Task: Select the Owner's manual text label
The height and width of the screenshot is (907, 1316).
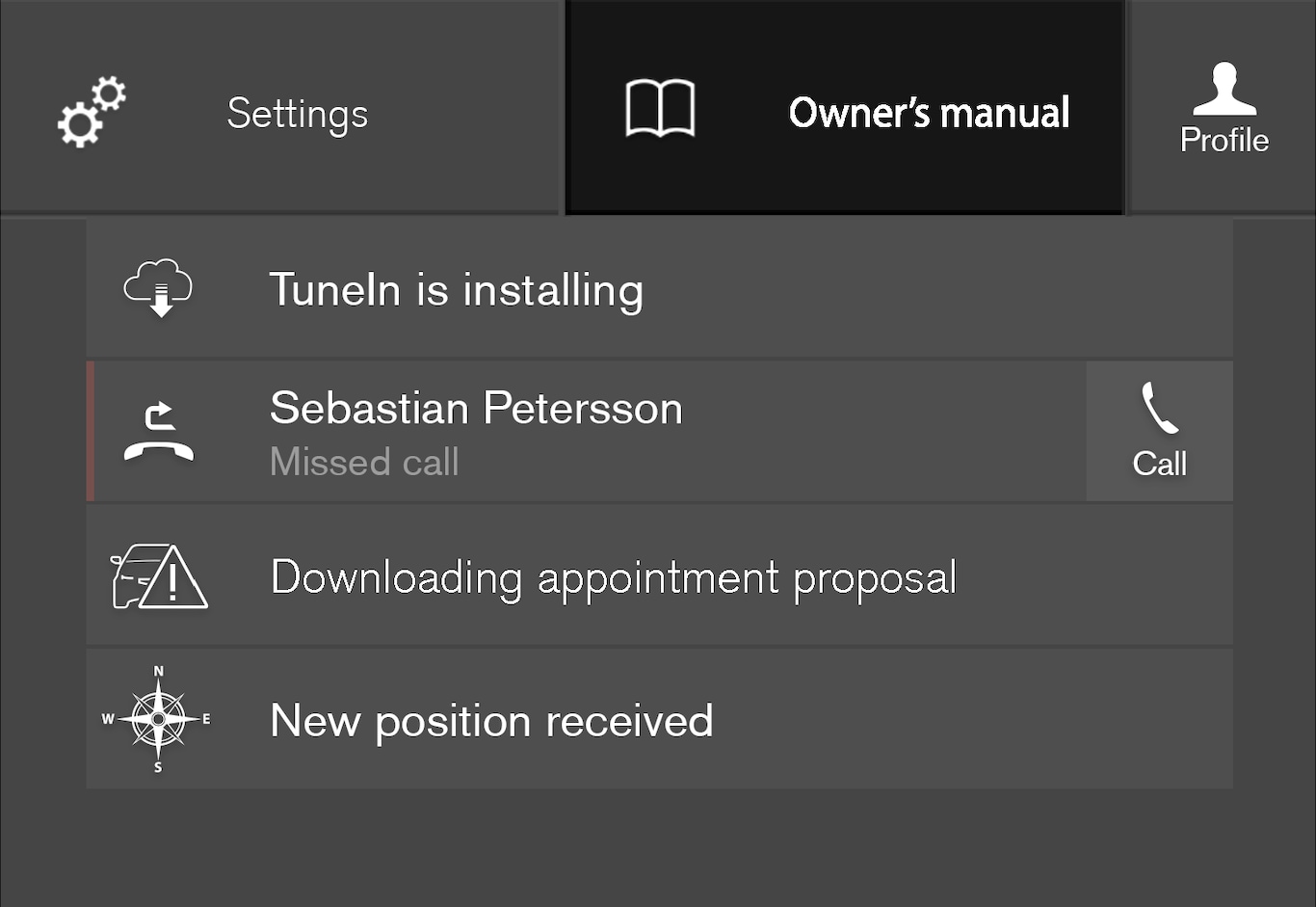Action: pyautogui.click(x=929, y=113)
